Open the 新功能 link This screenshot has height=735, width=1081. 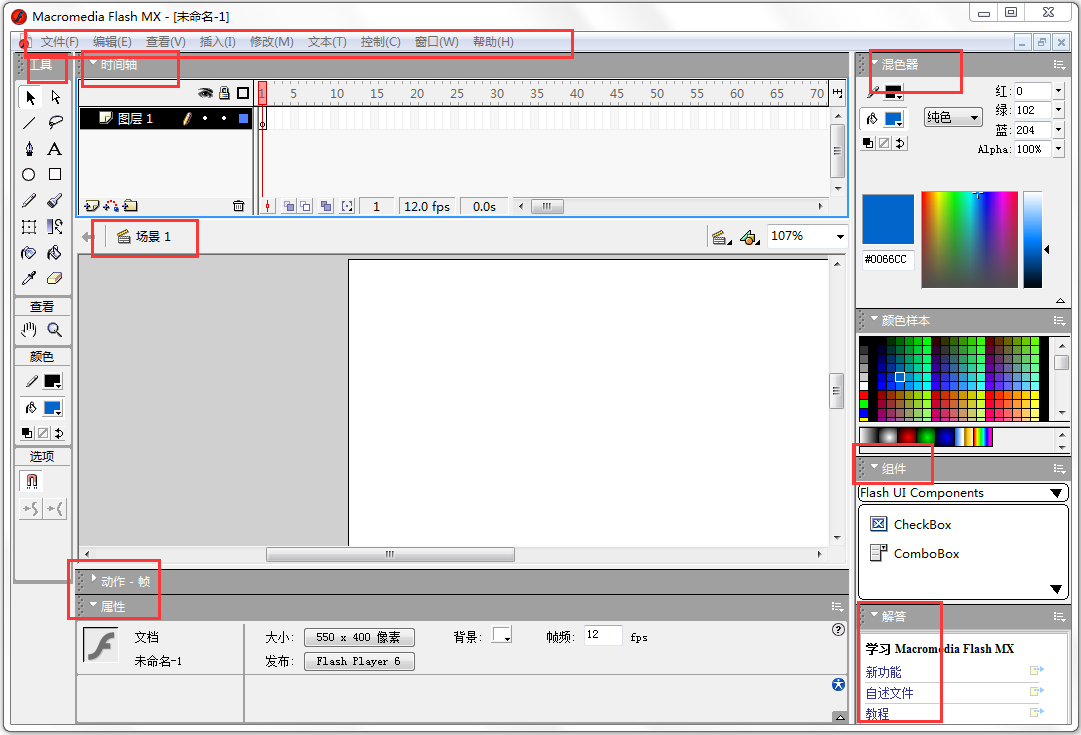[884, 672]
